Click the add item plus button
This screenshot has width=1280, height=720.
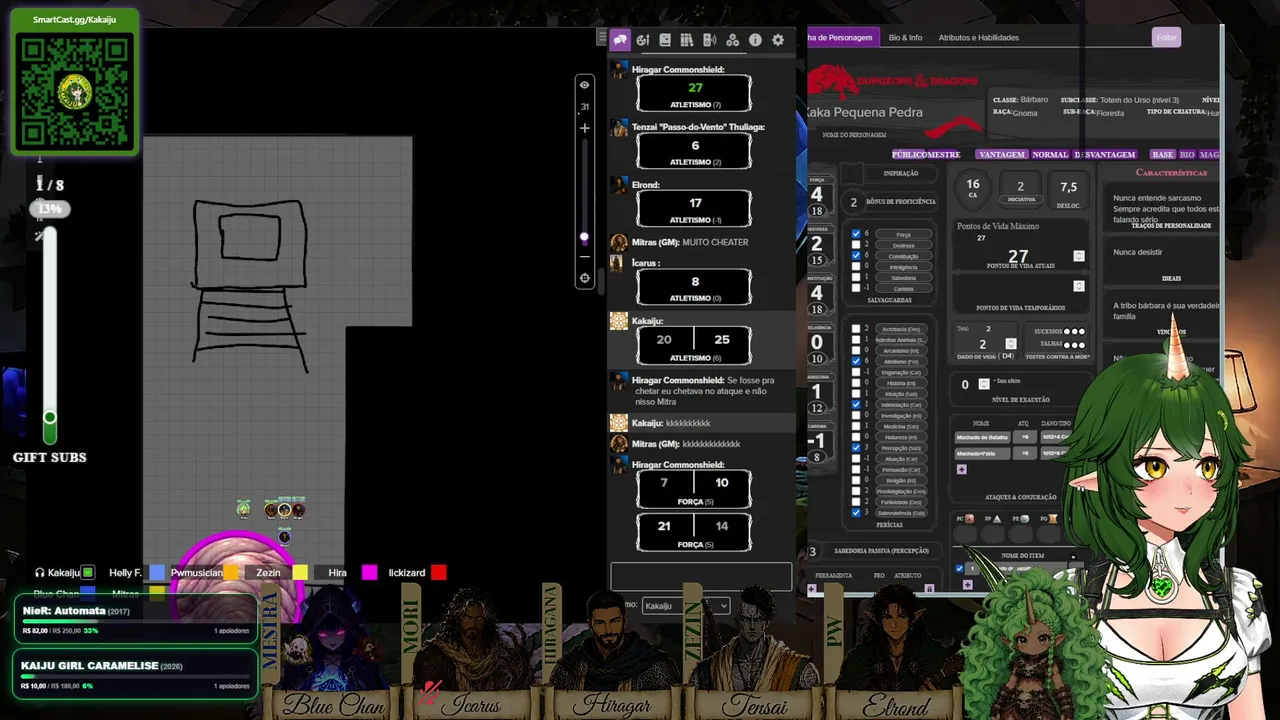968,585
